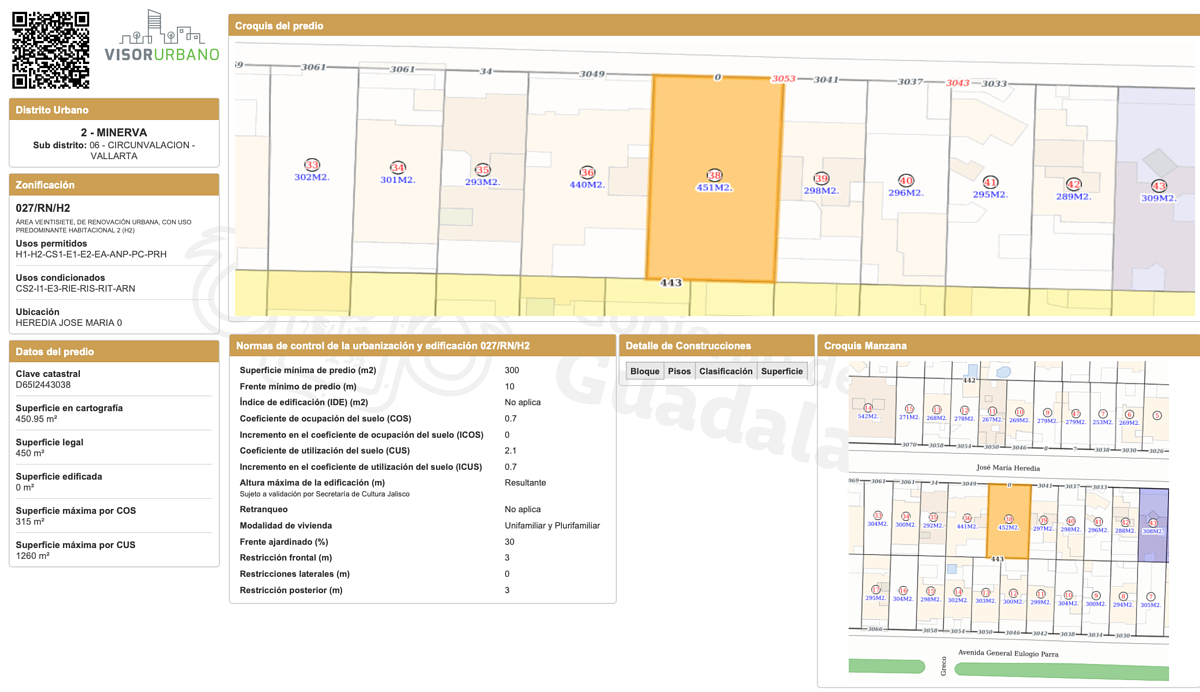This screenshot has width=1200, height=692.
Task: Click the QR code image
Action: click(x=50, y=50)
